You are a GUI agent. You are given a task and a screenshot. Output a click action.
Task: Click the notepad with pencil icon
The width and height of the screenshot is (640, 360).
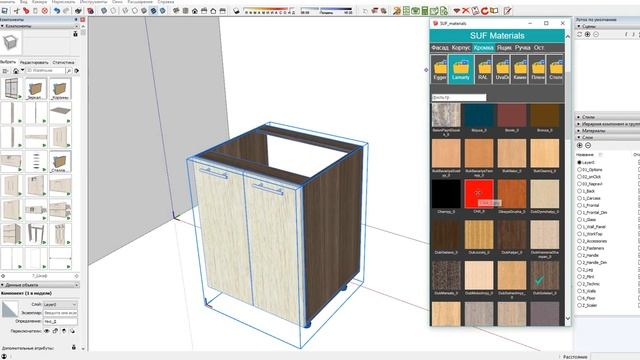click(507, 11)
